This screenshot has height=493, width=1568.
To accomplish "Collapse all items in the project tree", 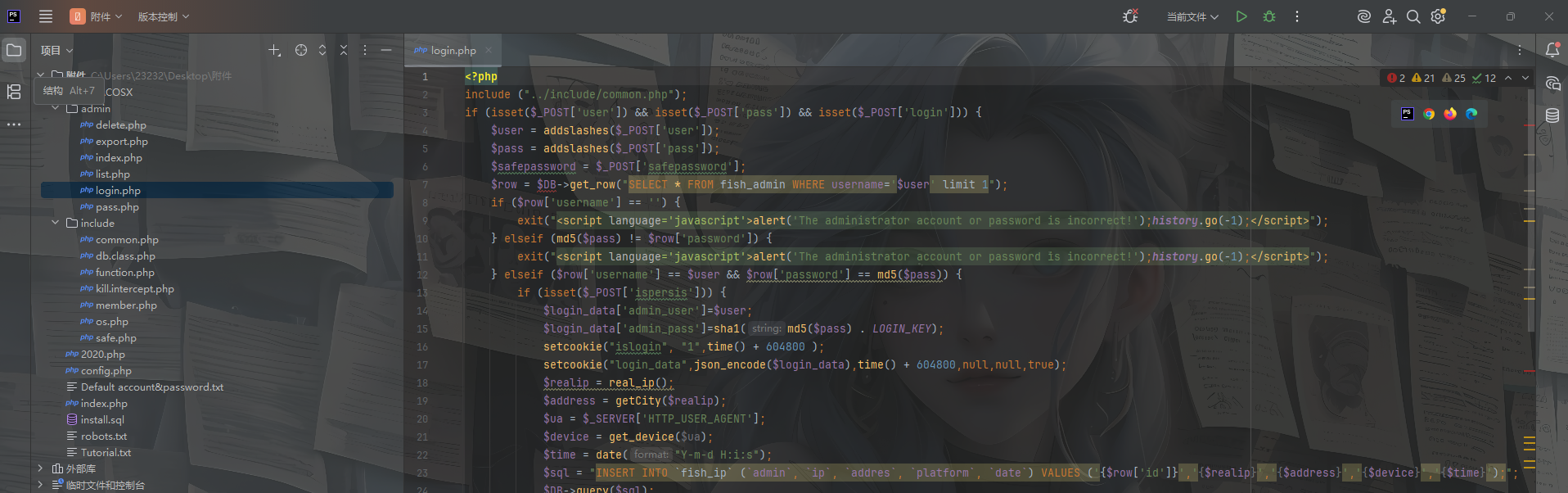I will 344,50.
